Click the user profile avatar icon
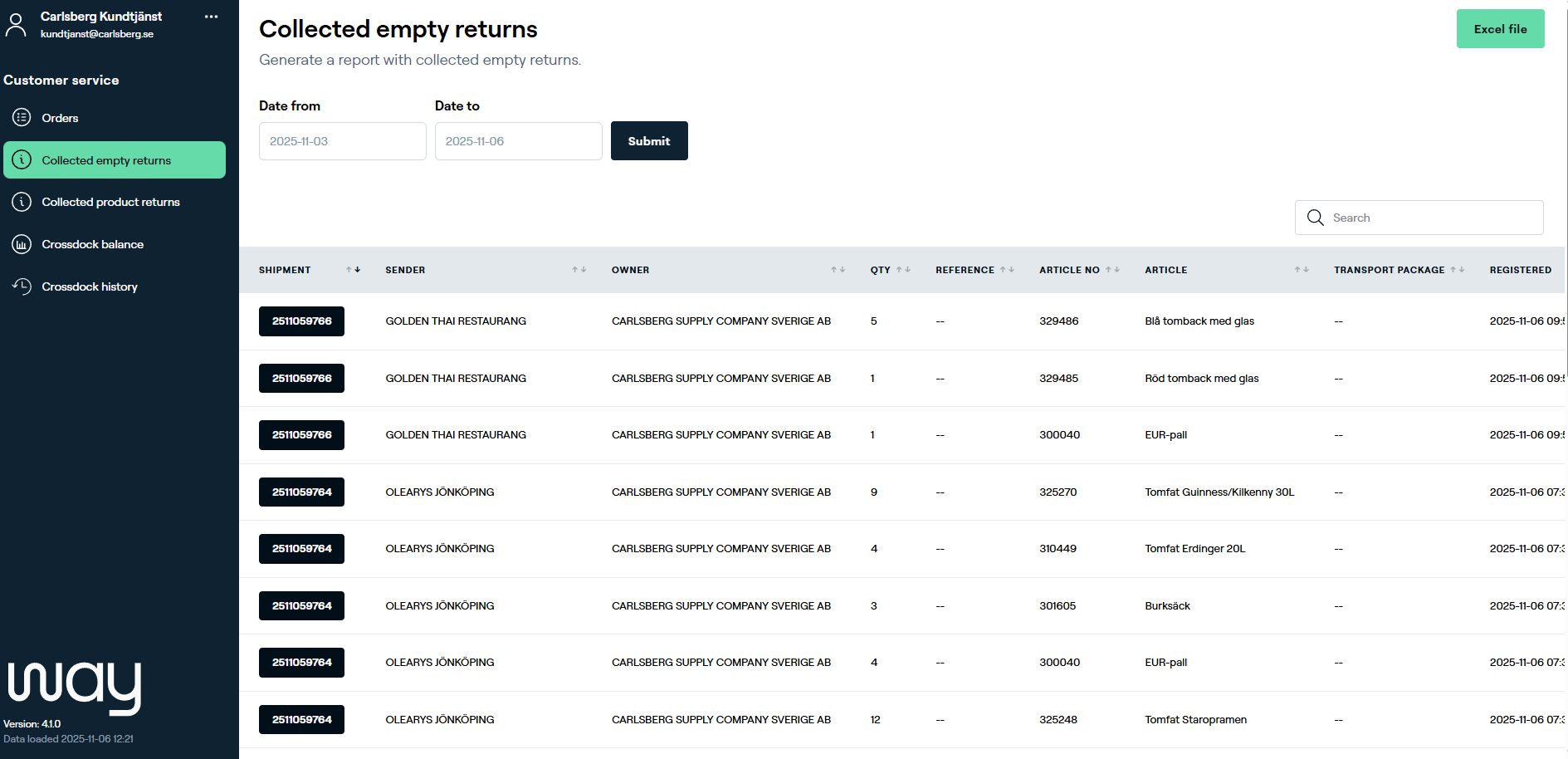The width and height of the screenshot is (1568, 759). pyautogui.click(x=16, y=25)
